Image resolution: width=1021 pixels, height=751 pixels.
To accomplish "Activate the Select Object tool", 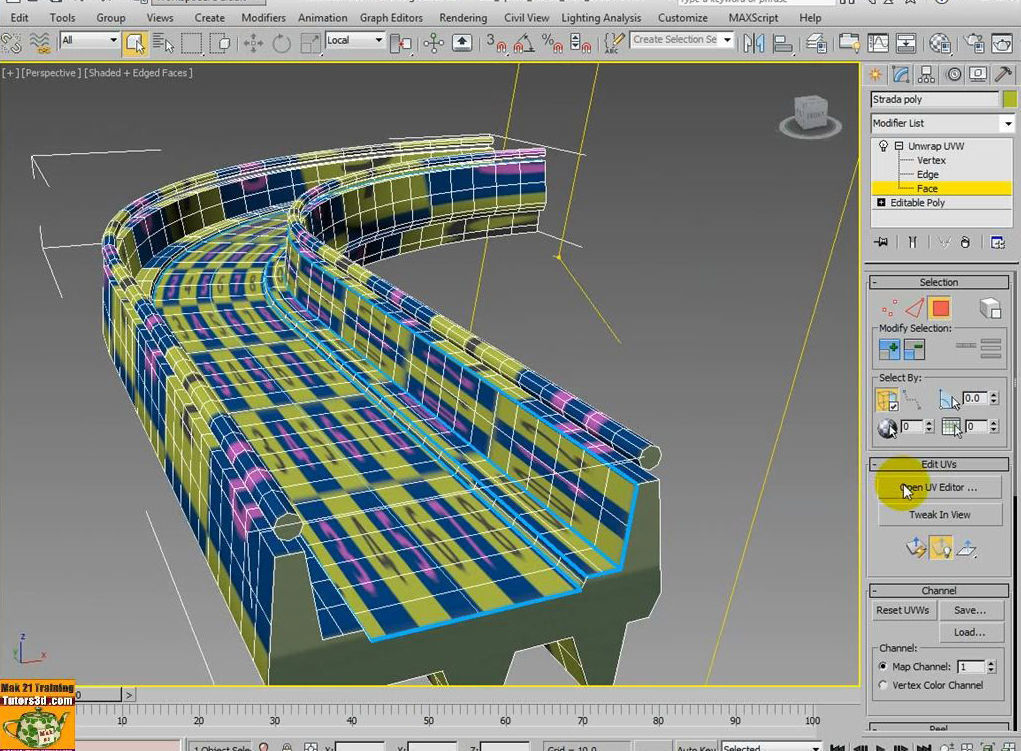I will pyautogui.click(x=135, y=44).
